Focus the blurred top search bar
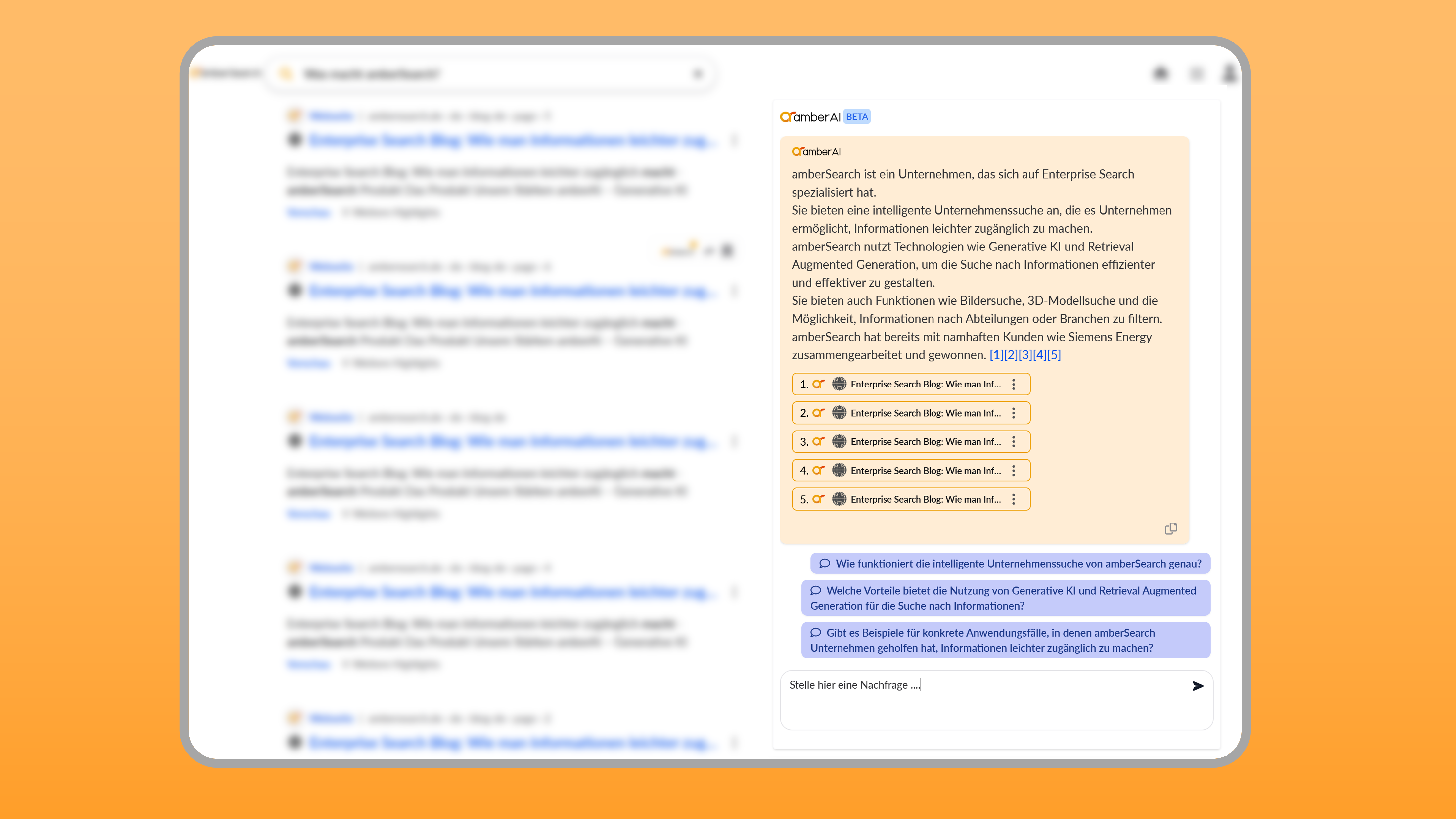Image resolution: width=1456 pixels, height=819 pixels. coord(491,74)
